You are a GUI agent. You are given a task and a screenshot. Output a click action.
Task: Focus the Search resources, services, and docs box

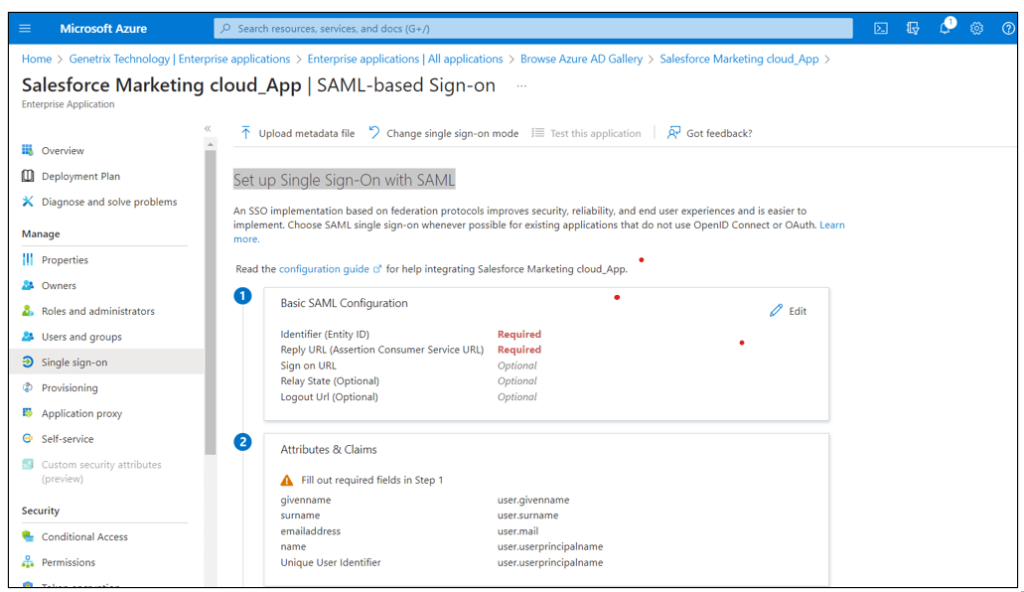[533, 28]
